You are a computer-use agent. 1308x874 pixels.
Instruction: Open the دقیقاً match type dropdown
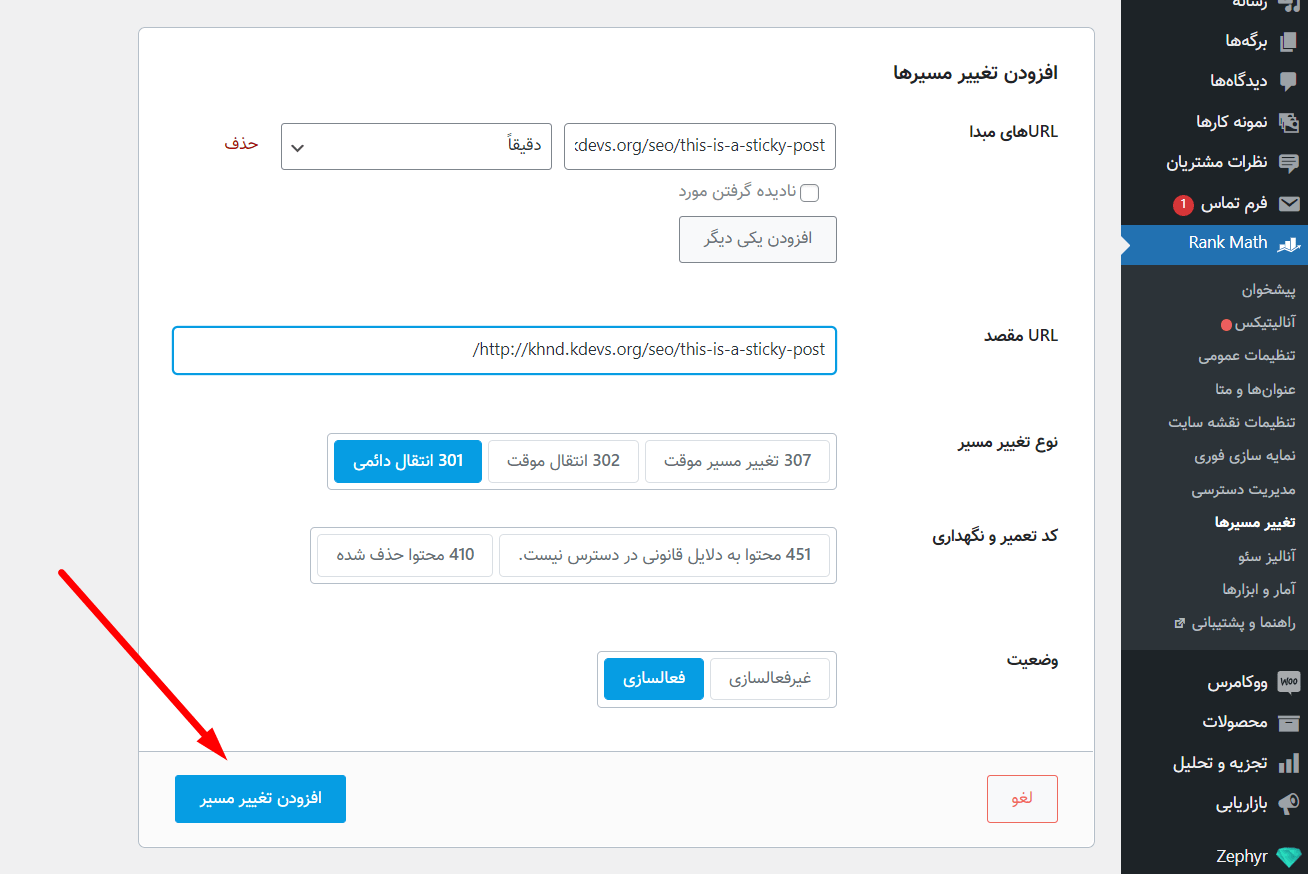[x=416, y=146]
